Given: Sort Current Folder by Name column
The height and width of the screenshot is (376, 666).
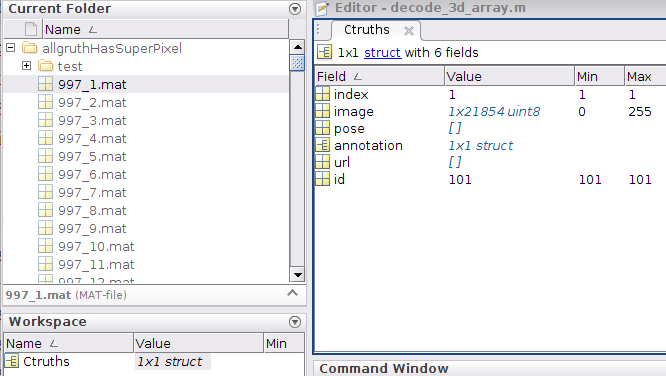Looking at the screenshot, I should click(x=166, y=29).
